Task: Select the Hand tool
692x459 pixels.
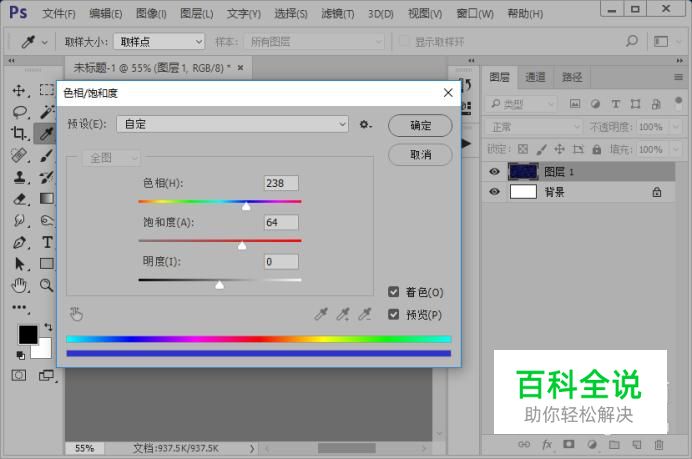Action: click(19, 286)
